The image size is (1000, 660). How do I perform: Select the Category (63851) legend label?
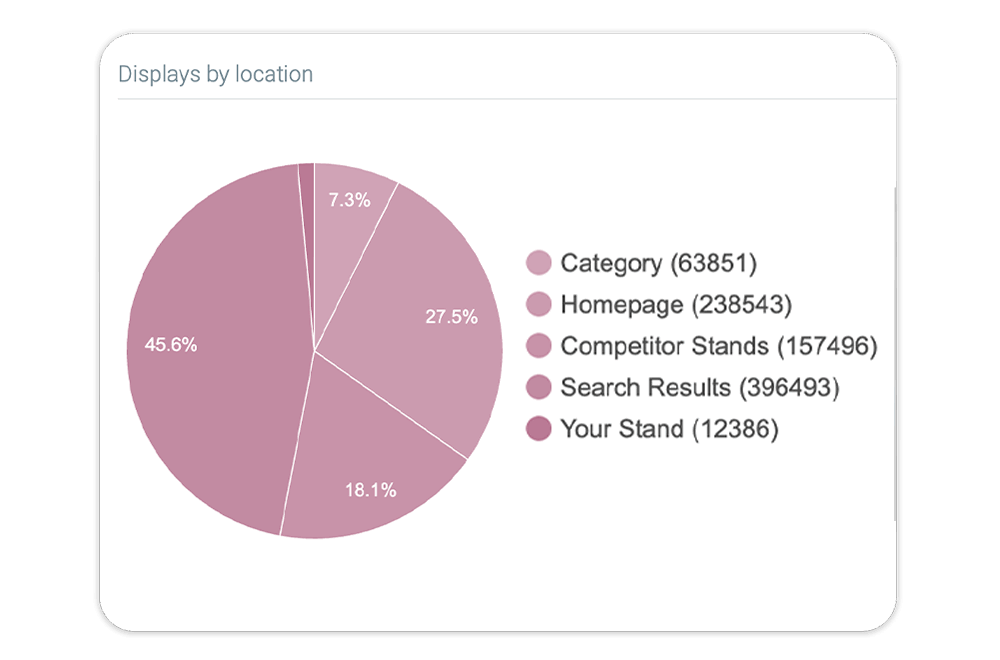[x=658, y=263]
